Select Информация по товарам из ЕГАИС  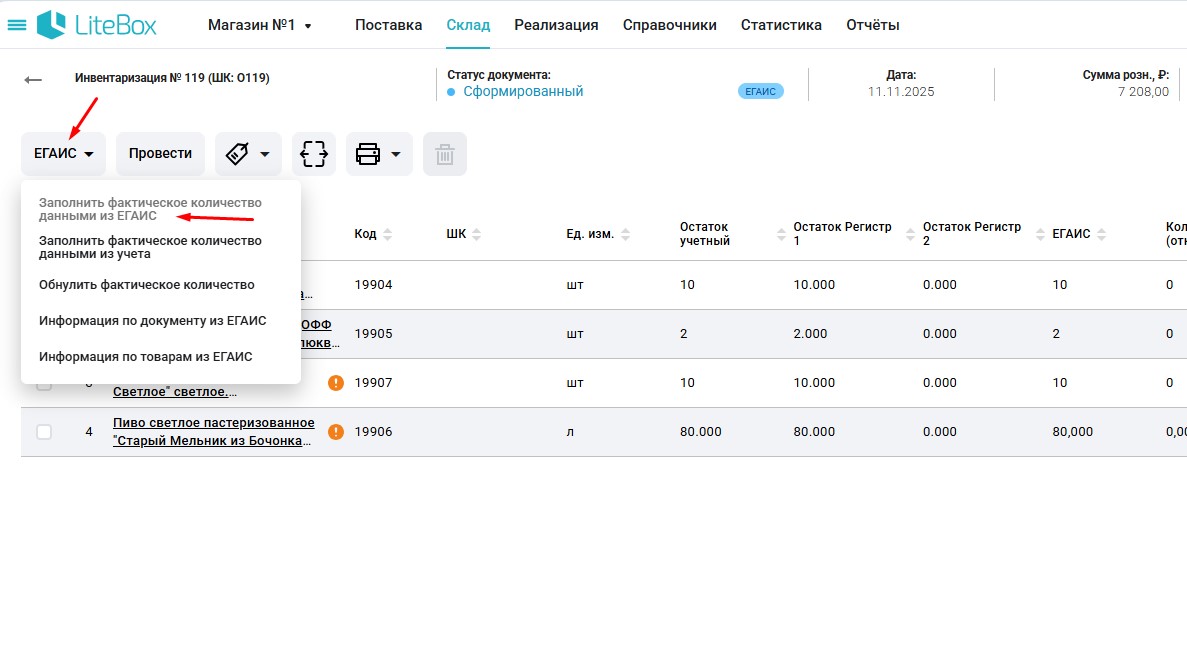[x=145, y=356]
